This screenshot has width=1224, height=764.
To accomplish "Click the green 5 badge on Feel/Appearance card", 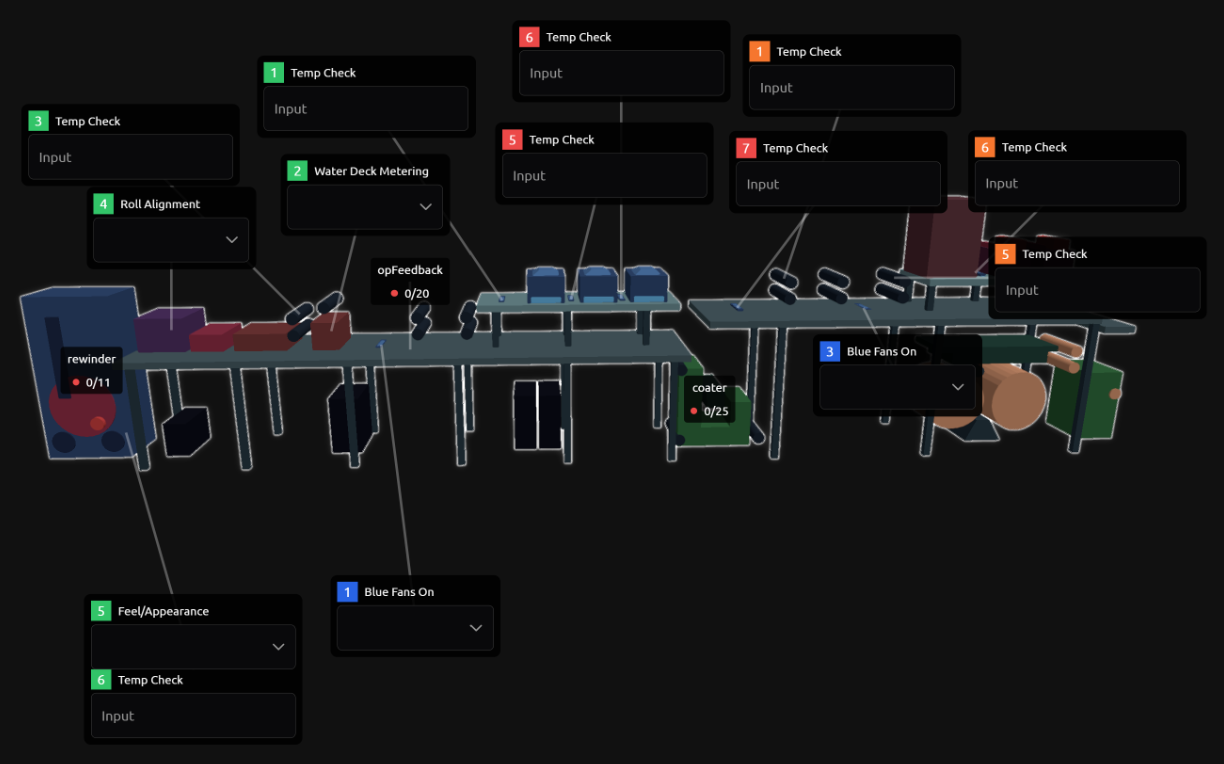I will [100, 610].
